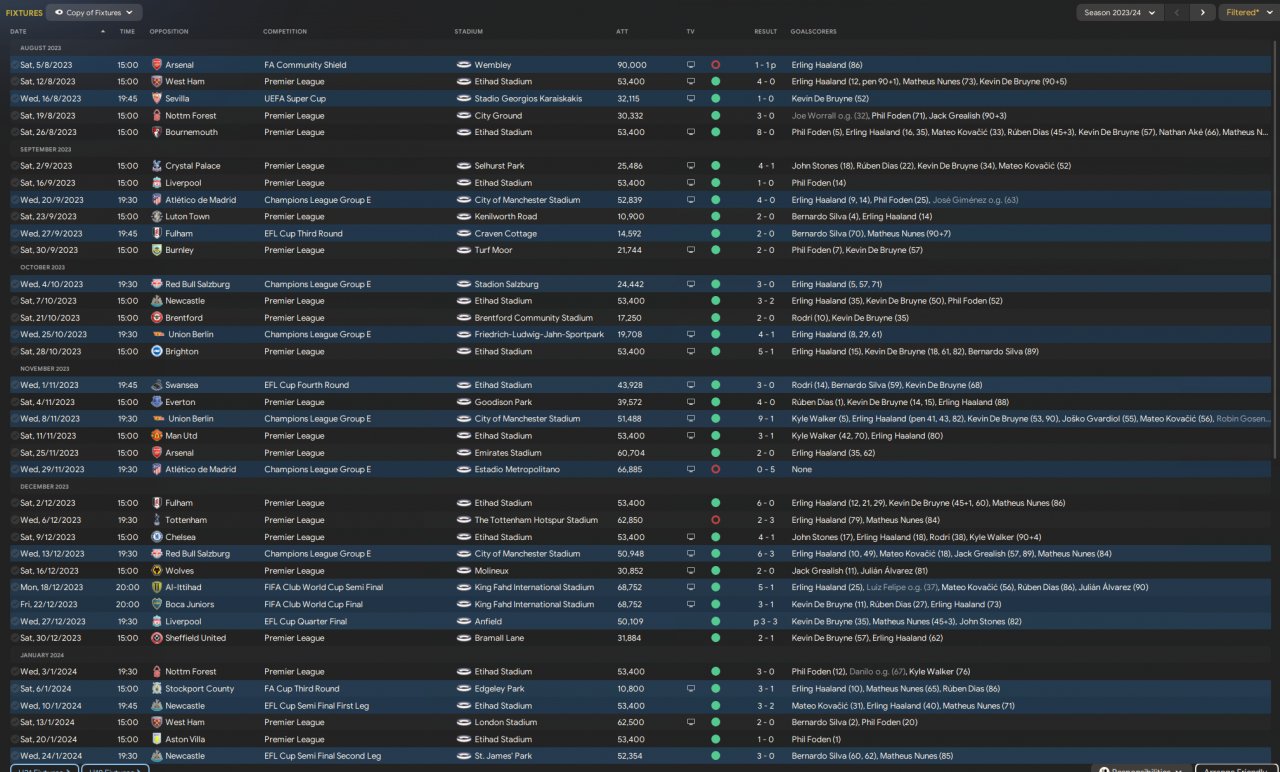1280x772 pixels.
Task: Click the Chelsea club crest
Action: [x=157, y=537]
